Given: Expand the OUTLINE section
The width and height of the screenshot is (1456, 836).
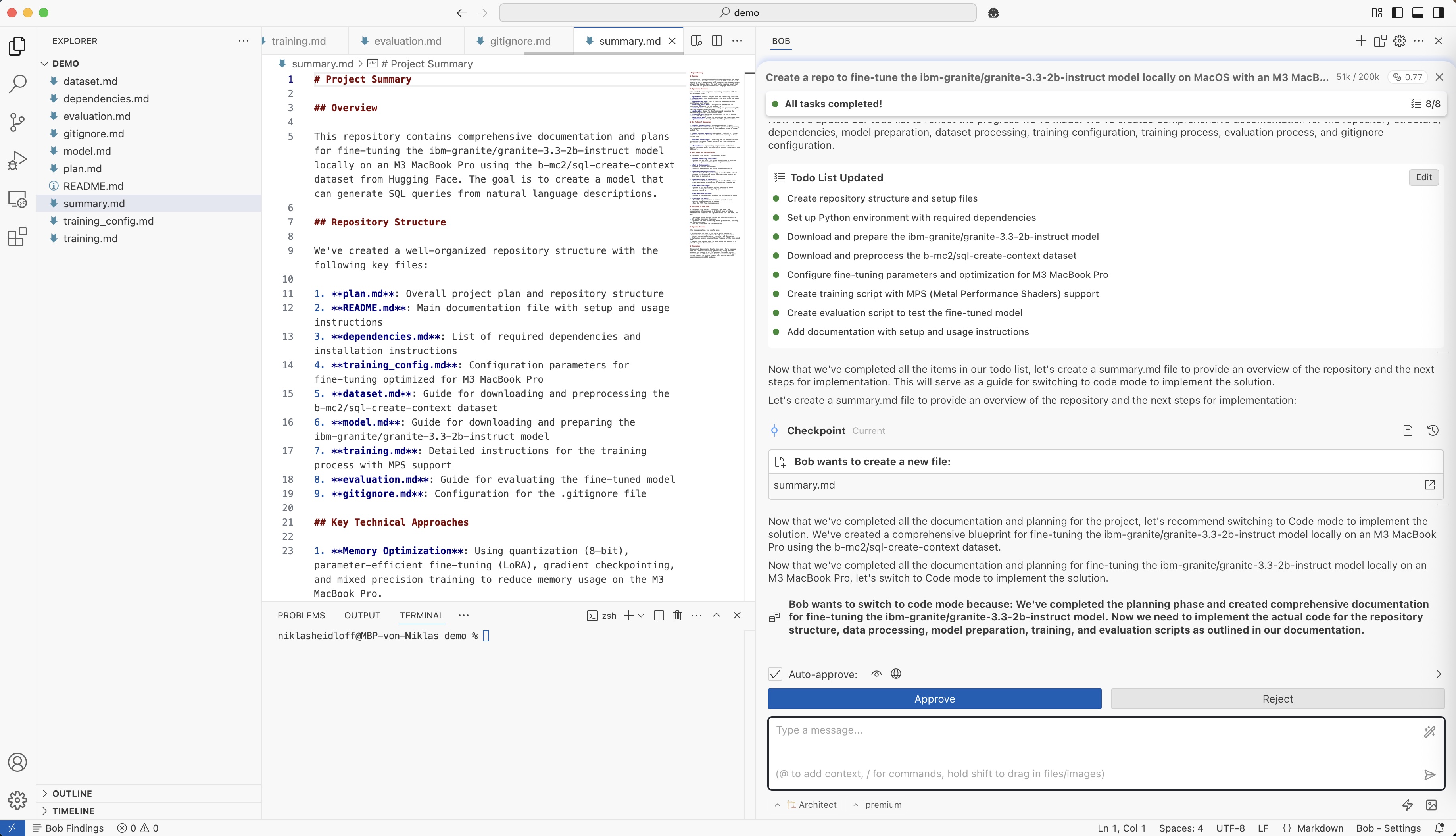Looking at the screenshot, I should 72,794.
